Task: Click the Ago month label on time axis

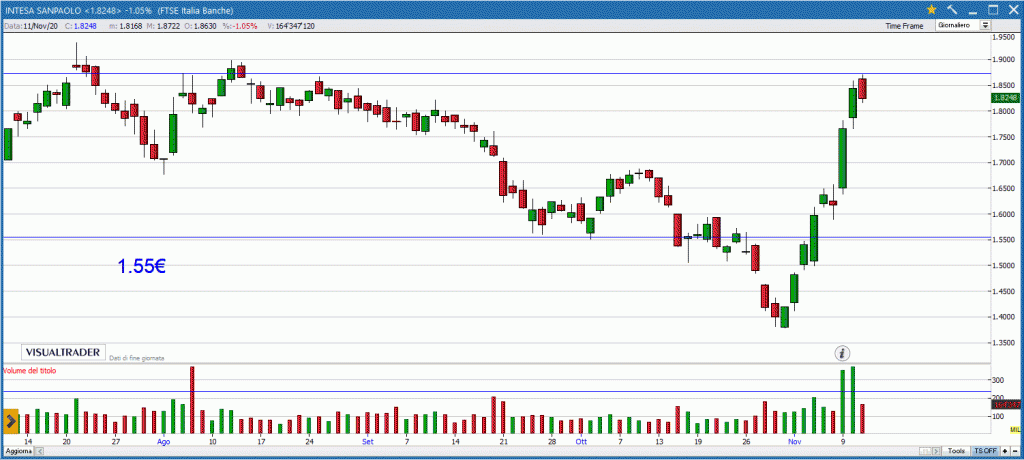Action: pos(164,442)
